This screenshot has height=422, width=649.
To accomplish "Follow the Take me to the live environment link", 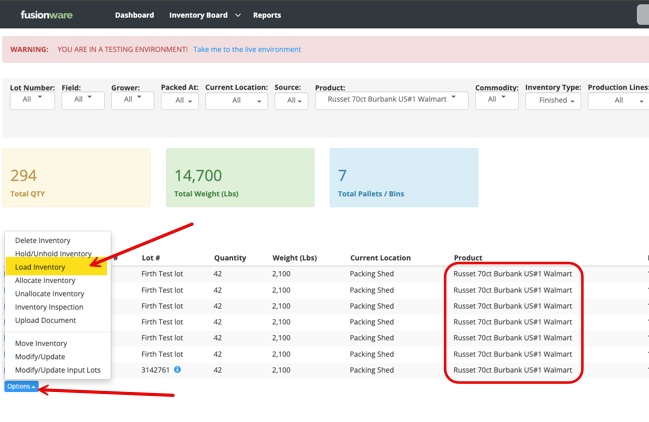I will tap(247, 49).
